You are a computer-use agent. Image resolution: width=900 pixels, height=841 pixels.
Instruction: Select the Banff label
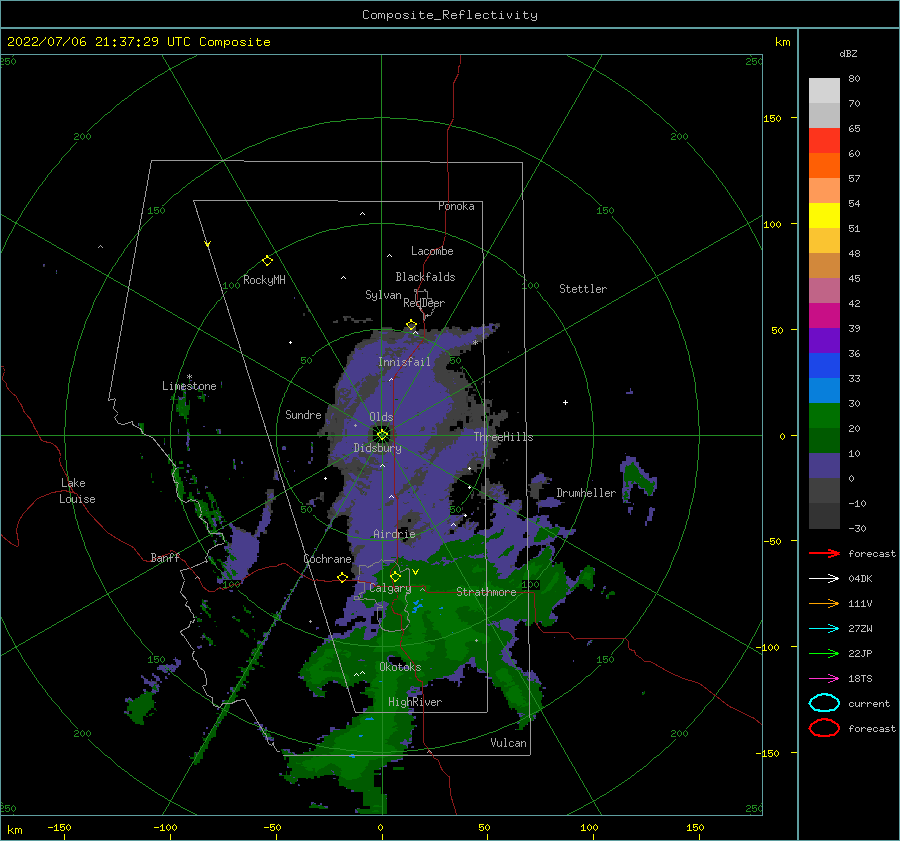click(x=165, y=557)
